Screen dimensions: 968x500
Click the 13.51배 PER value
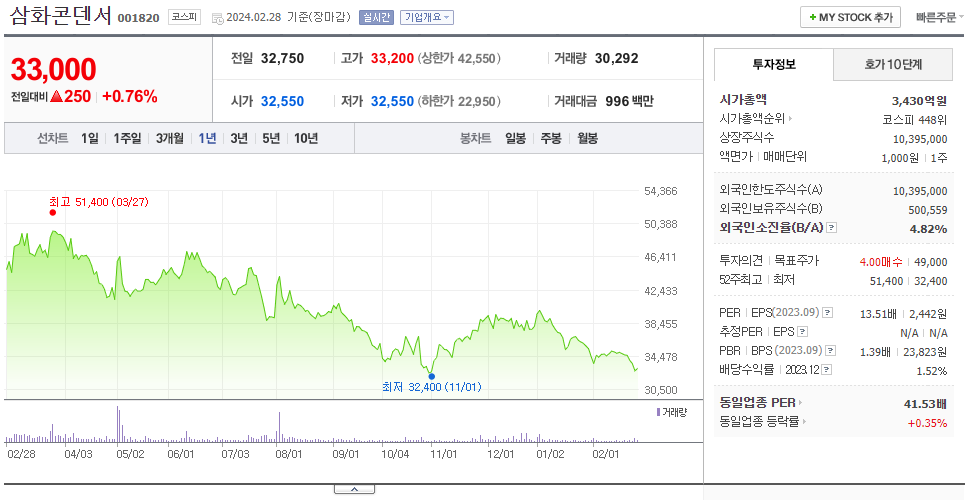pos(878,314)
